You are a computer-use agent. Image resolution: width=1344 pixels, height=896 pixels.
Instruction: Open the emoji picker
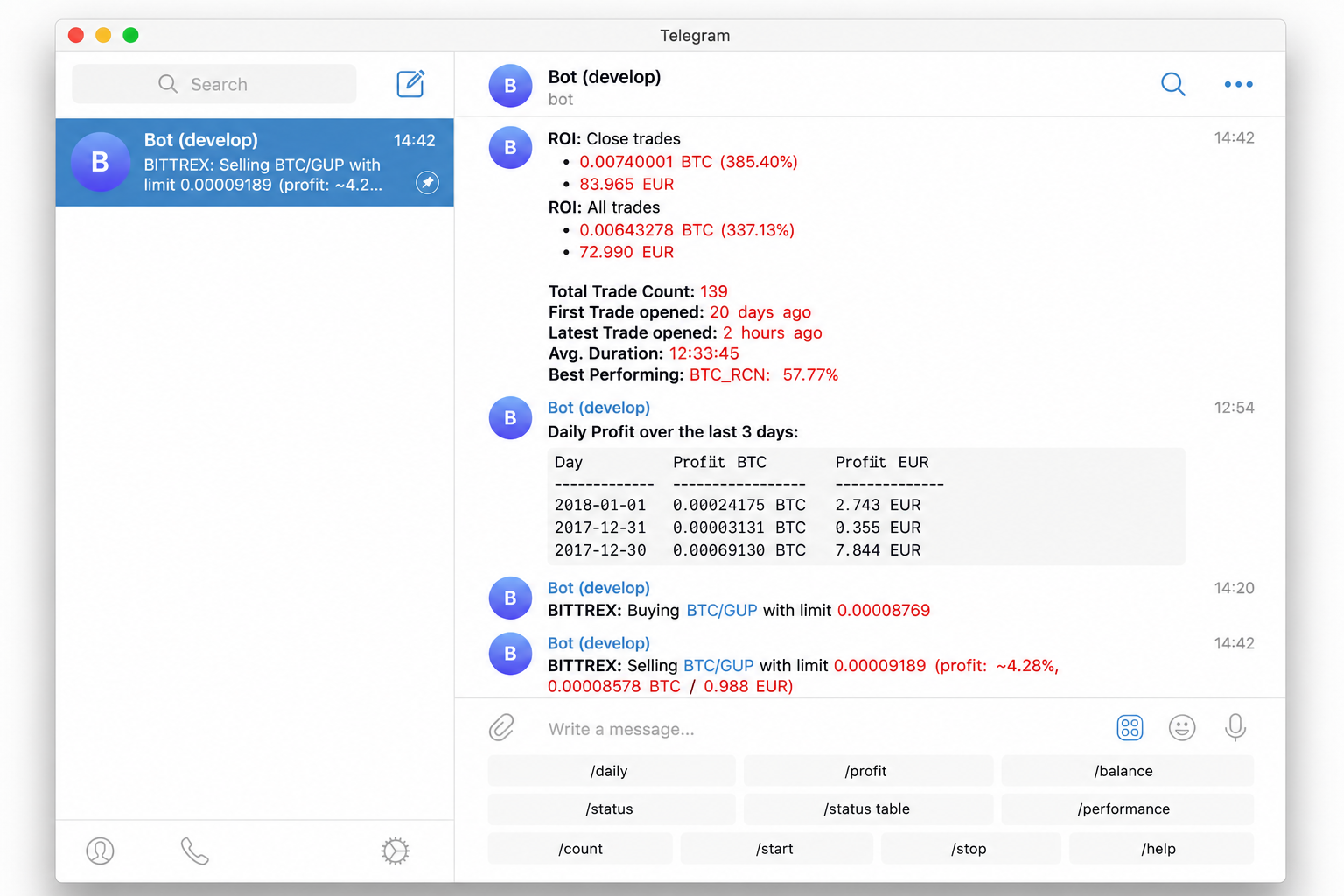[x=1182, y=727]
